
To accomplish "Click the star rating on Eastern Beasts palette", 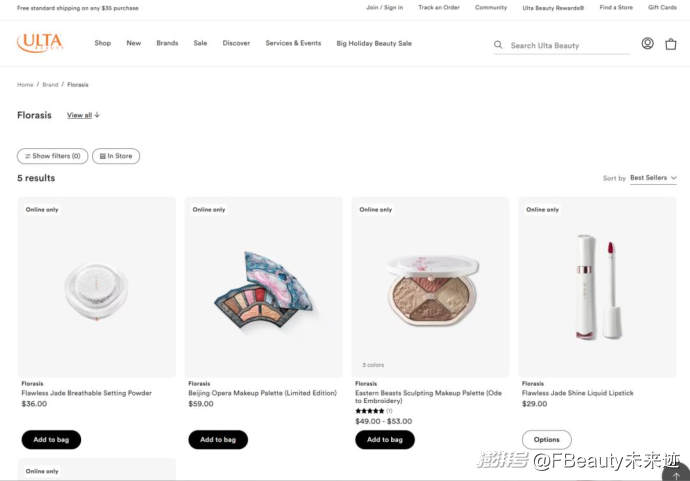I will click(369, 411).
